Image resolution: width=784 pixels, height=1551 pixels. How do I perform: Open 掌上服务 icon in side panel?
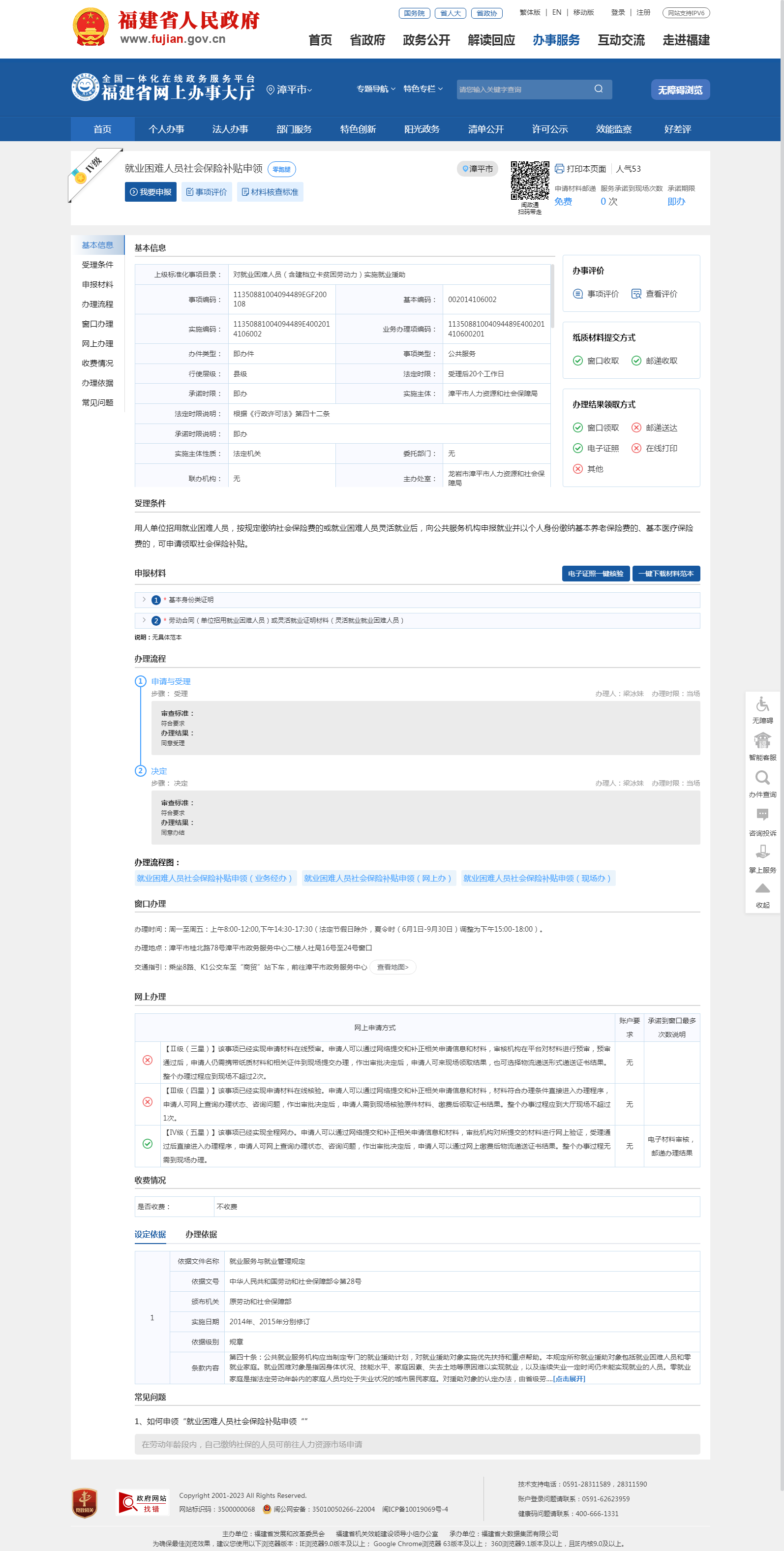[762, 852]
